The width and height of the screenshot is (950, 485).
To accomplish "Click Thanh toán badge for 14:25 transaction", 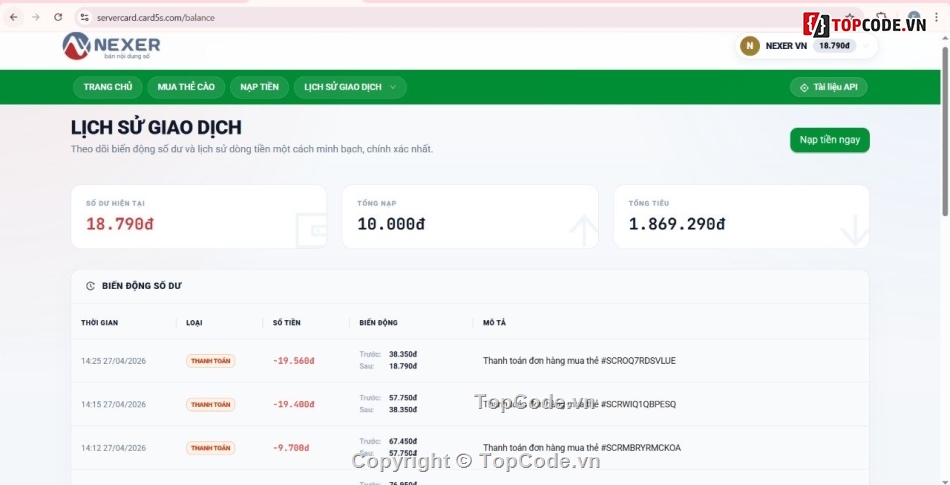I will point(210,361).
